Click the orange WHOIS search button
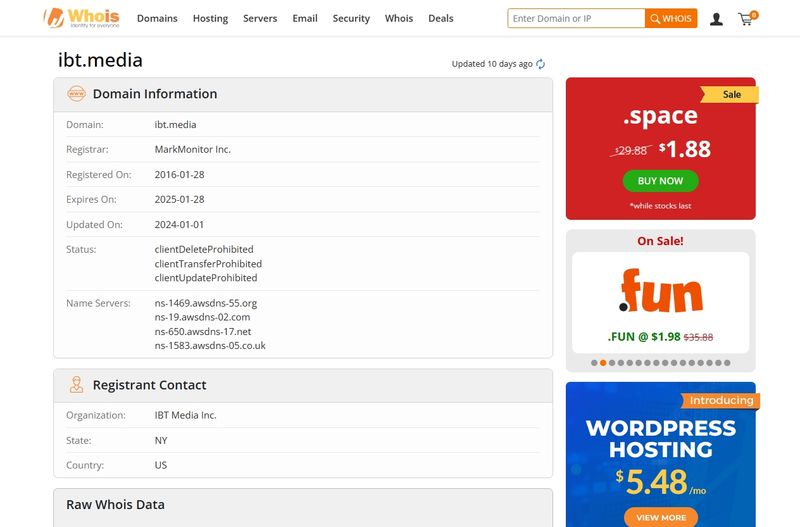The image size is (800, 527). pos(671,18)
